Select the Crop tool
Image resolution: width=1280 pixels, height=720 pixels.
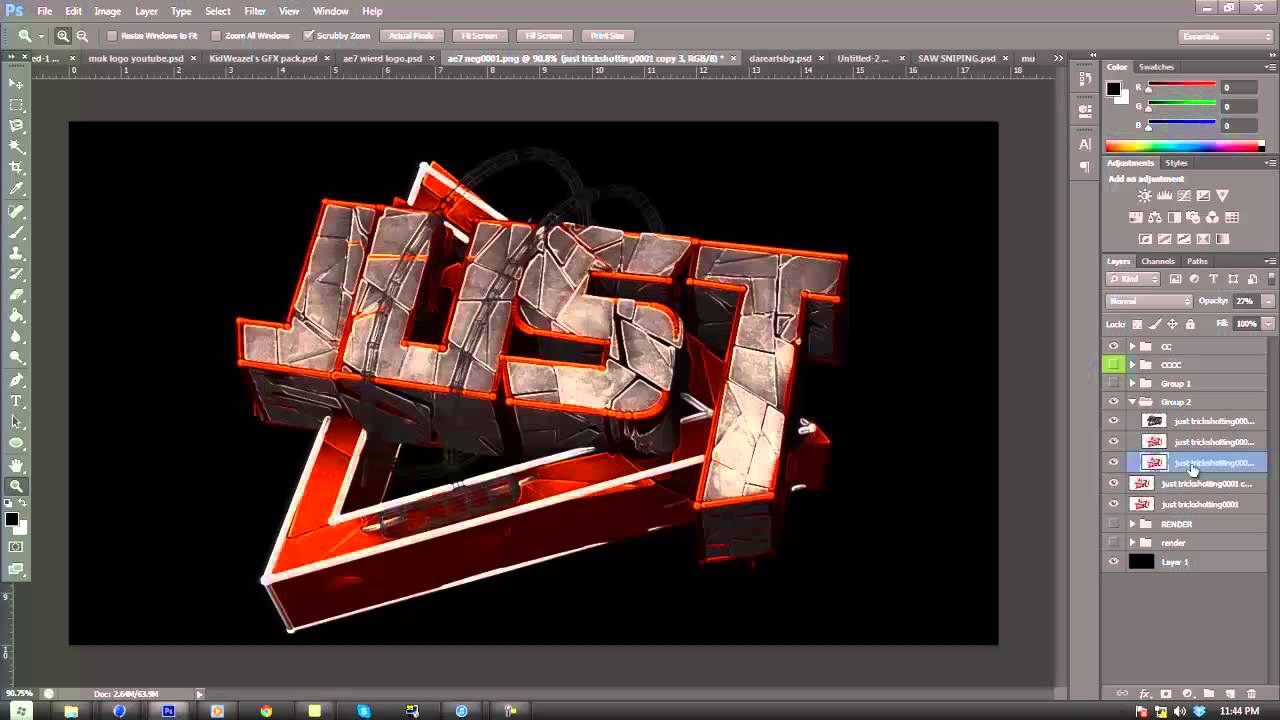click(16, 168)
